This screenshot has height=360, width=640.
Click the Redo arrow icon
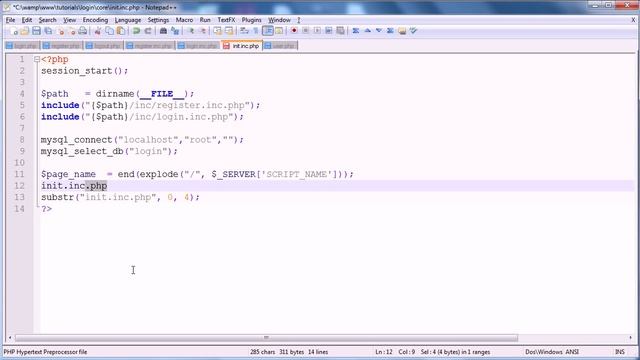pos(148,31)
